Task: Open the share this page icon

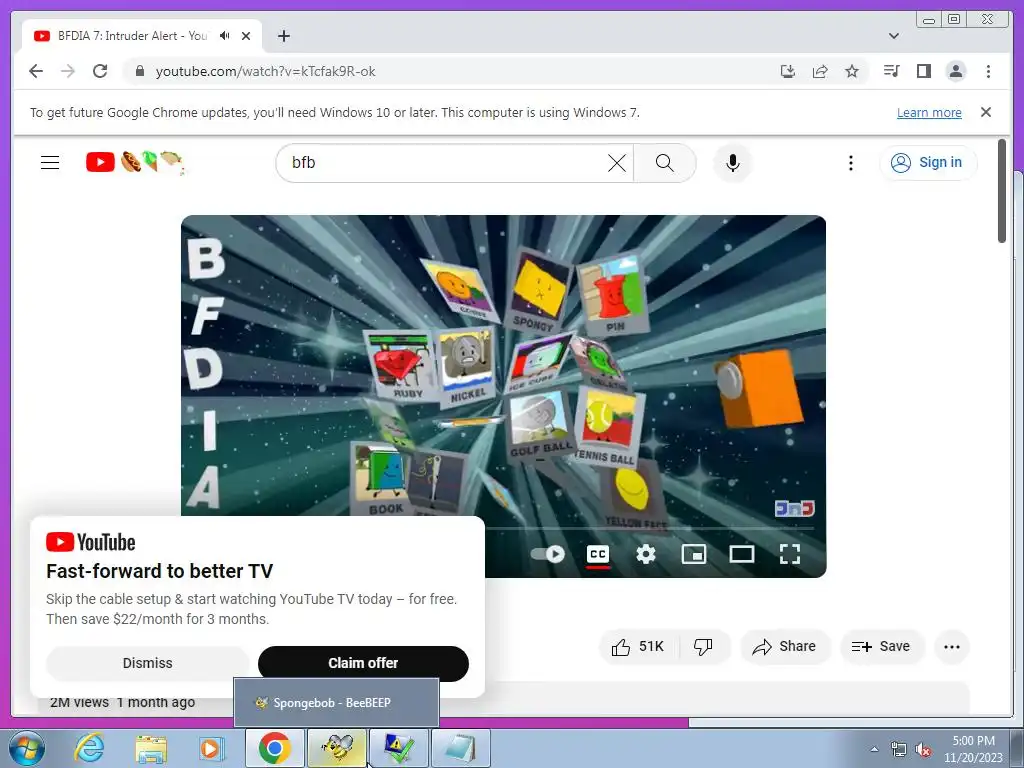Action: [820, 71]
